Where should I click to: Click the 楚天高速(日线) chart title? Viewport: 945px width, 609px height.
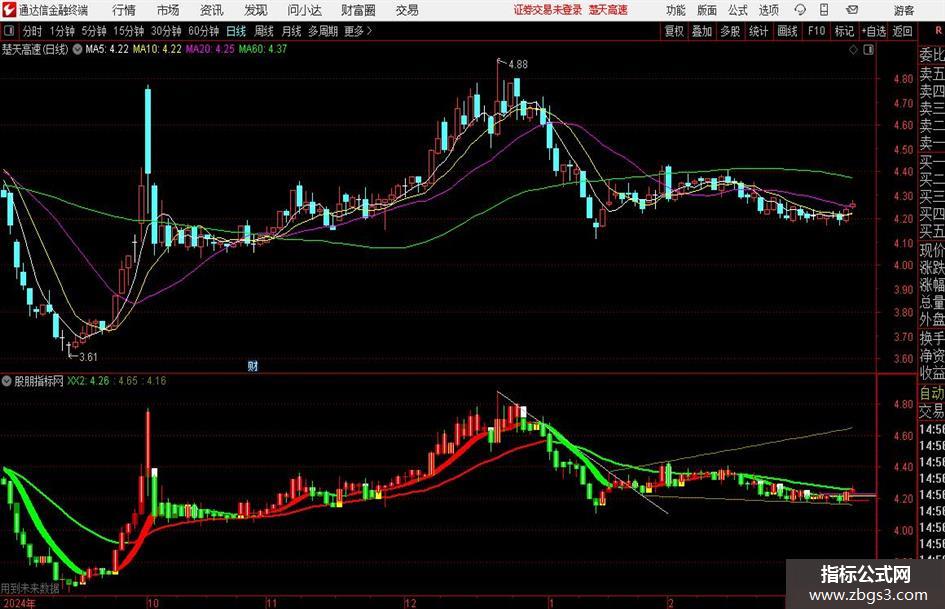click(35, 49)
